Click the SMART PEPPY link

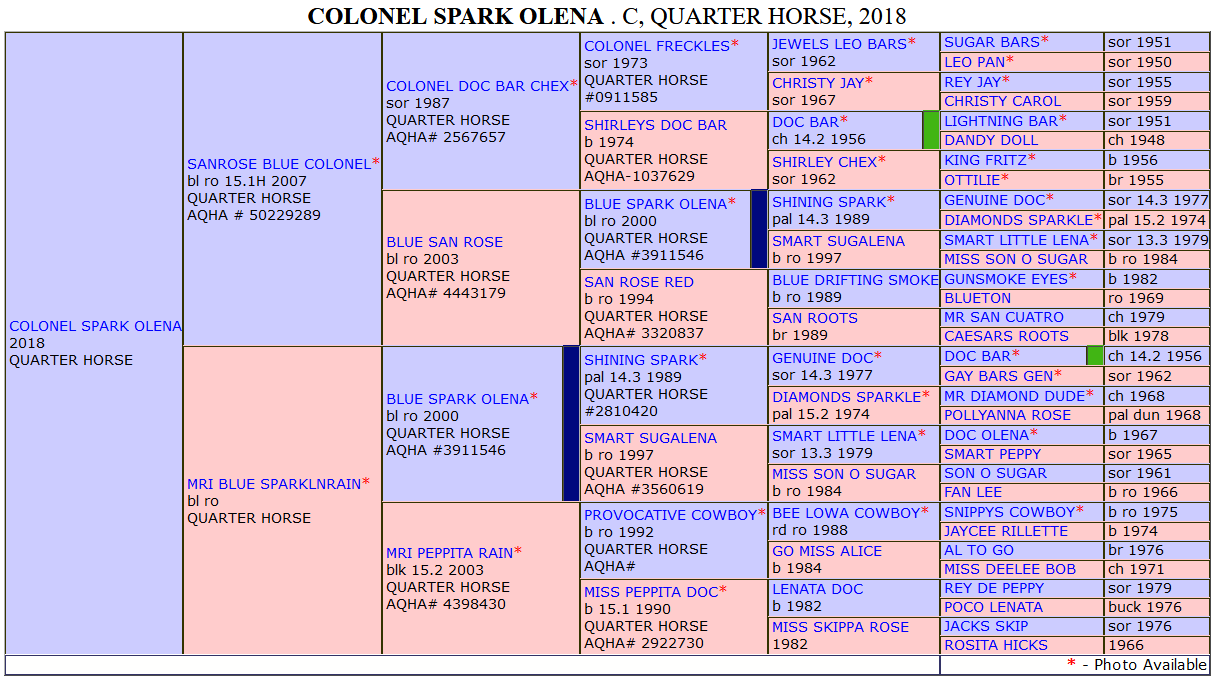tap(992, 454)
